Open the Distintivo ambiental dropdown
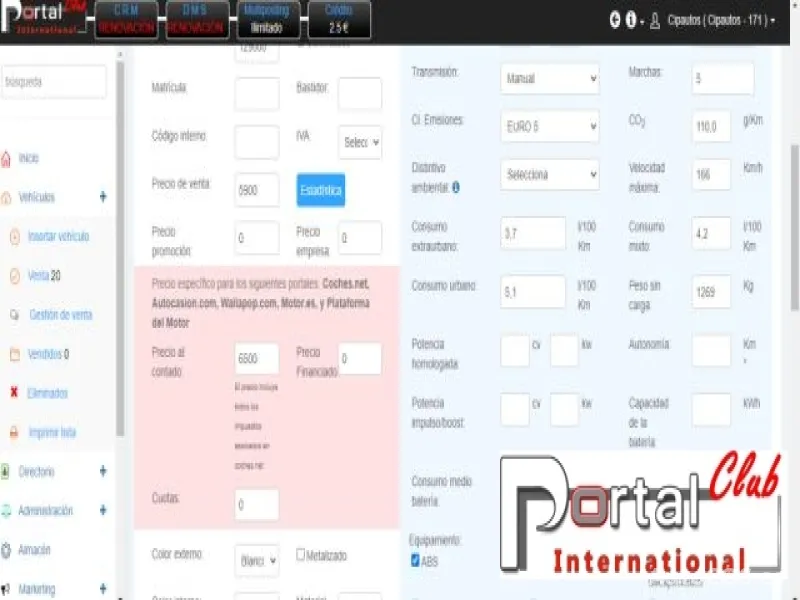The width and height of the screenshot is (800, 600). pos(549,175)
